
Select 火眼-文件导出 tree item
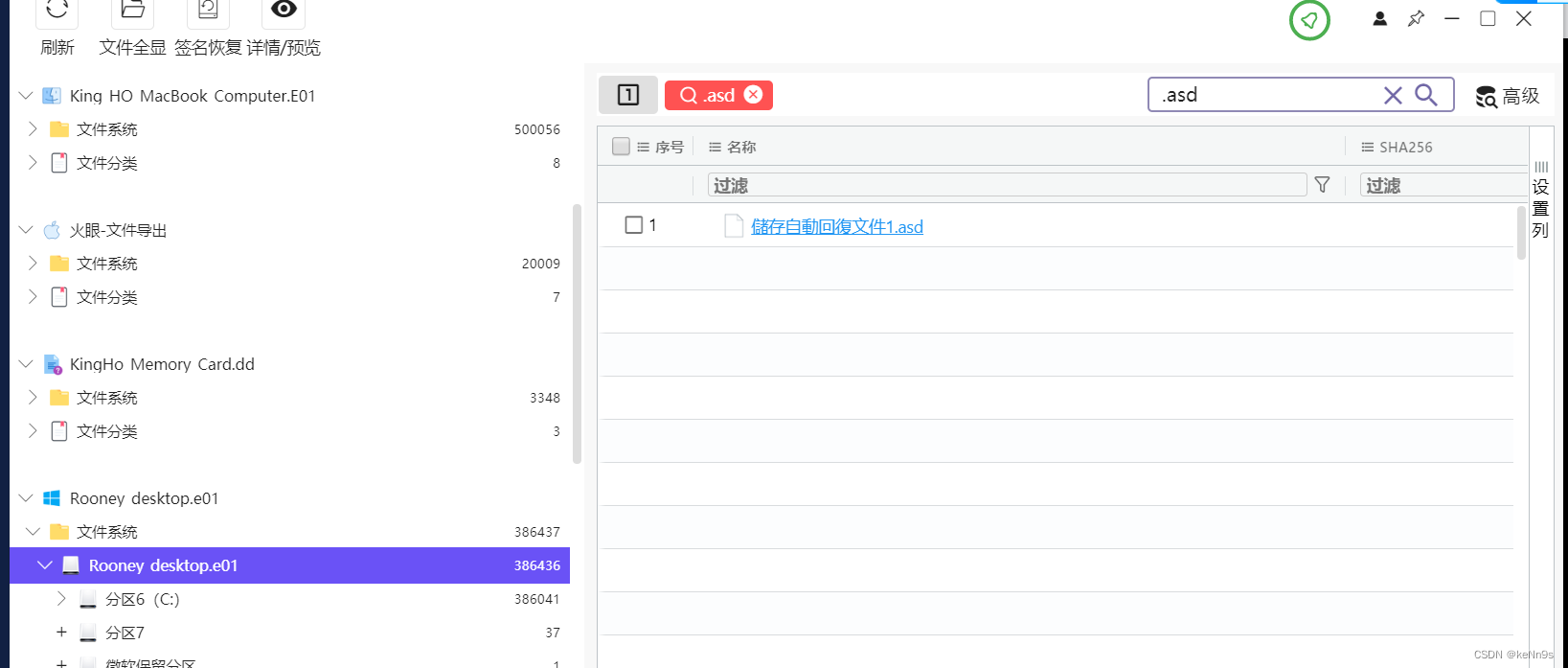[x=119, y=230]
